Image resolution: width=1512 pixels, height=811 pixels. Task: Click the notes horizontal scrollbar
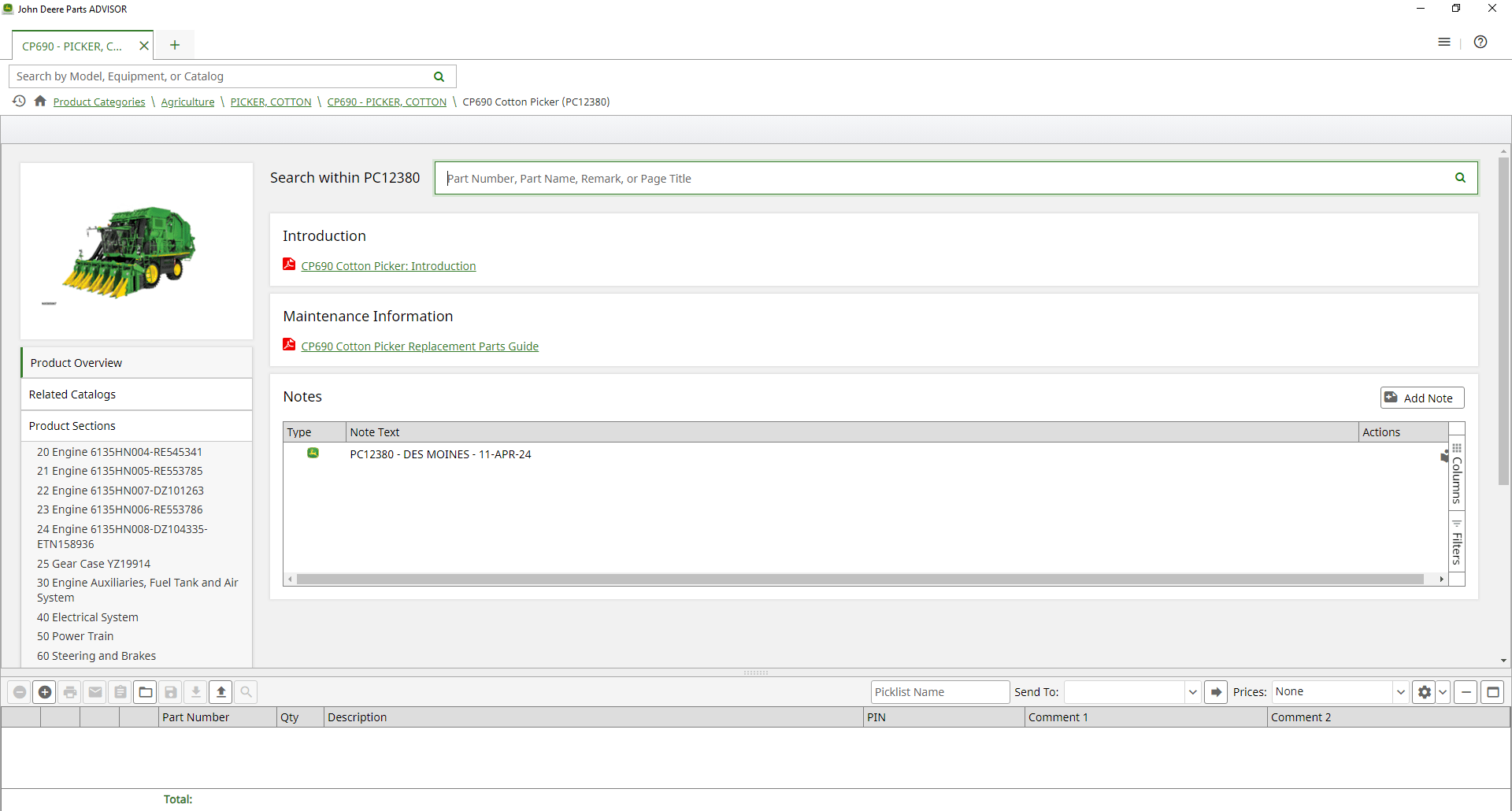860,580
